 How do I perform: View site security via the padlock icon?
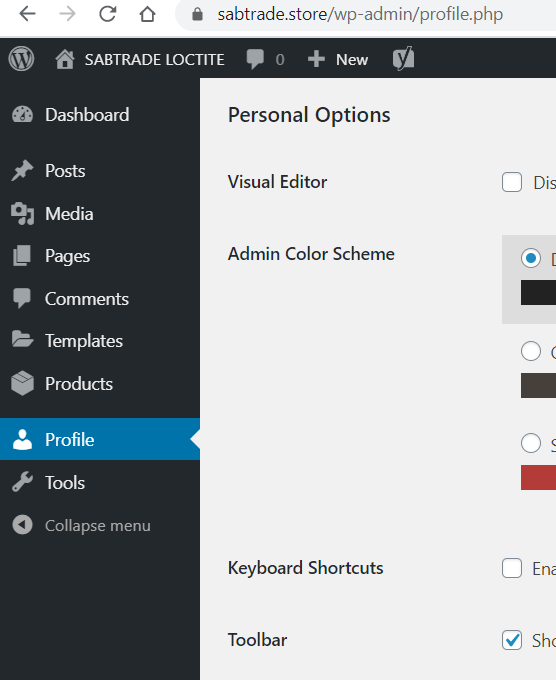pyautogui.click(x=197, y=15)
